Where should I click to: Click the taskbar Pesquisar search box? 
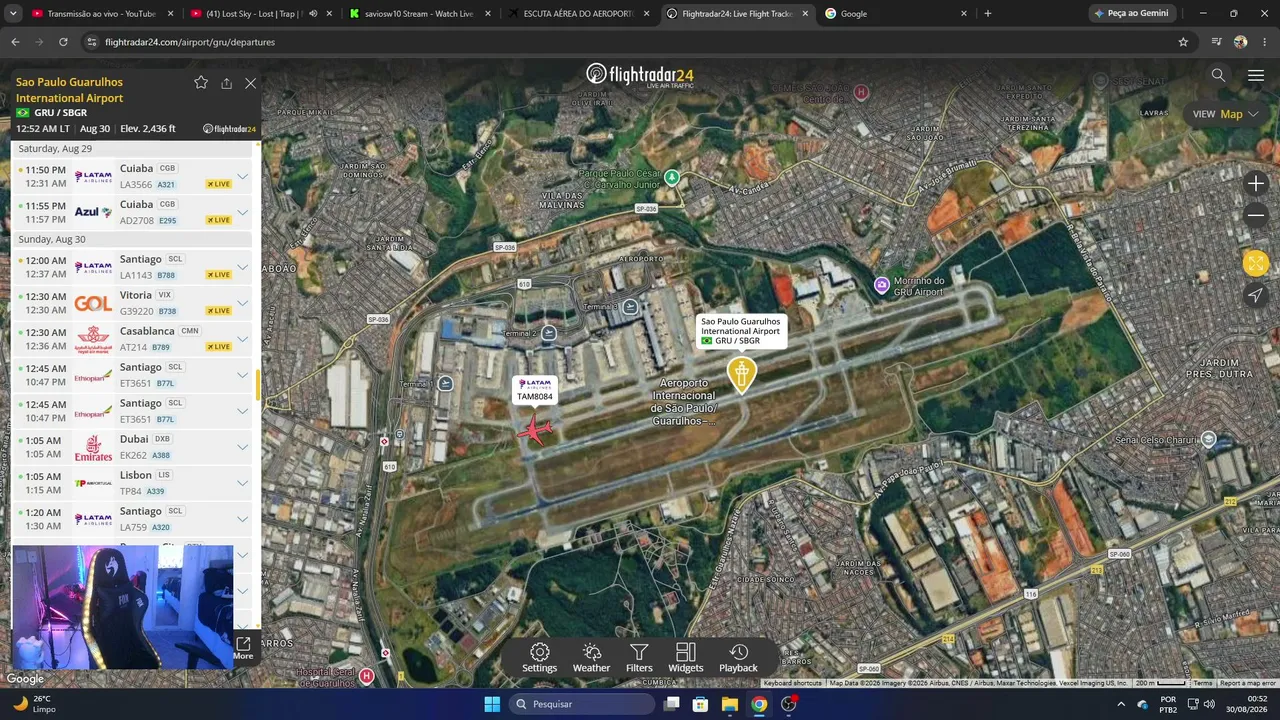[x=583, y=704]
